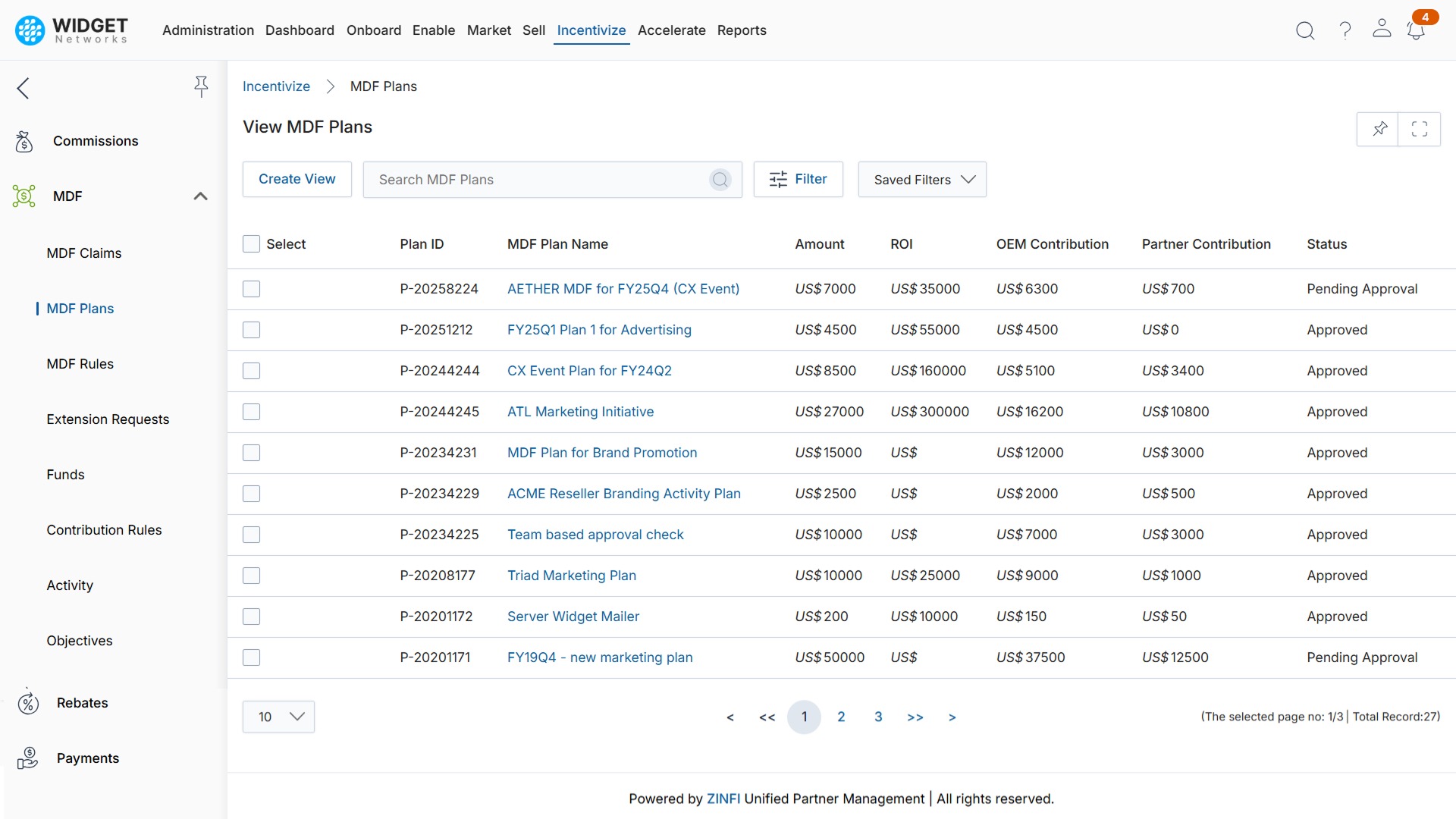The height and width of the screenshot is (819, 1456).
Task: Click the help question mark icon
Action: (1344, 30)
